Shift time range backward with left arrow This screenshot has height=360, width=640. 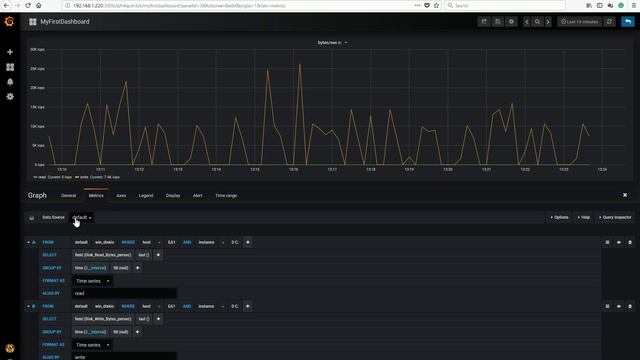point(527,22)
